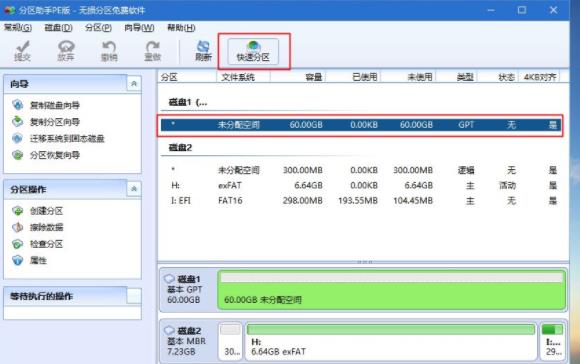The height and width of the screenshot is (364, 580).
Task: Open the 迁移系统到固态磁盘 link
Action: [x=67, y=138]
